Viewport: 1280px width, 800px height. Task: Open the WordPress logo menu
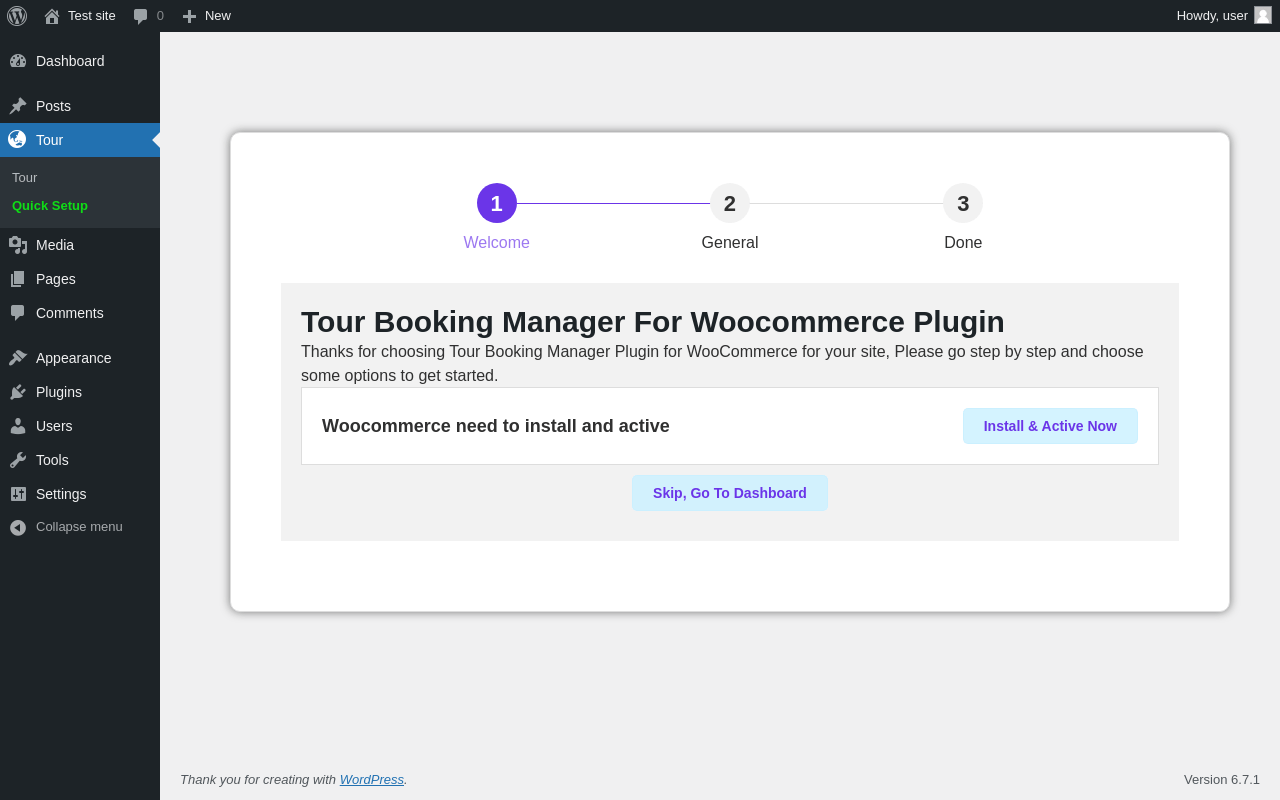(x=17, y=16)
